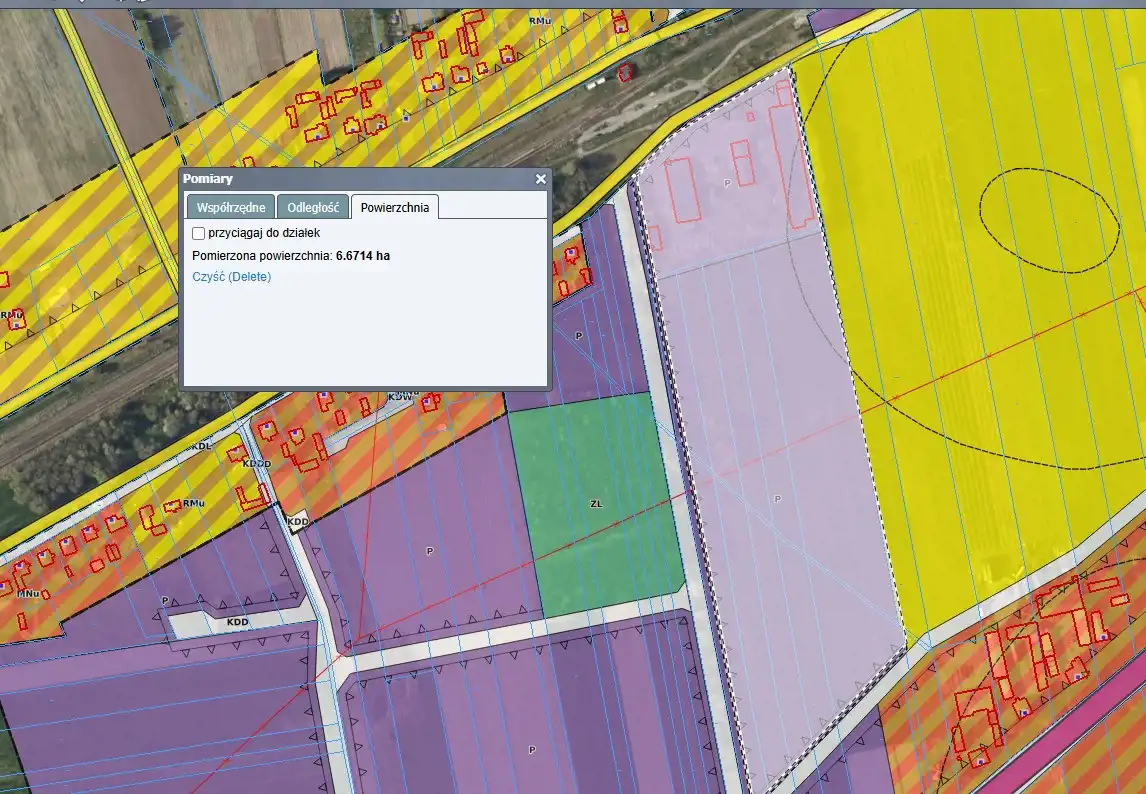Click the KDDD road label
This screenshot has width=1146, height=794.
(x=257, y=464)
